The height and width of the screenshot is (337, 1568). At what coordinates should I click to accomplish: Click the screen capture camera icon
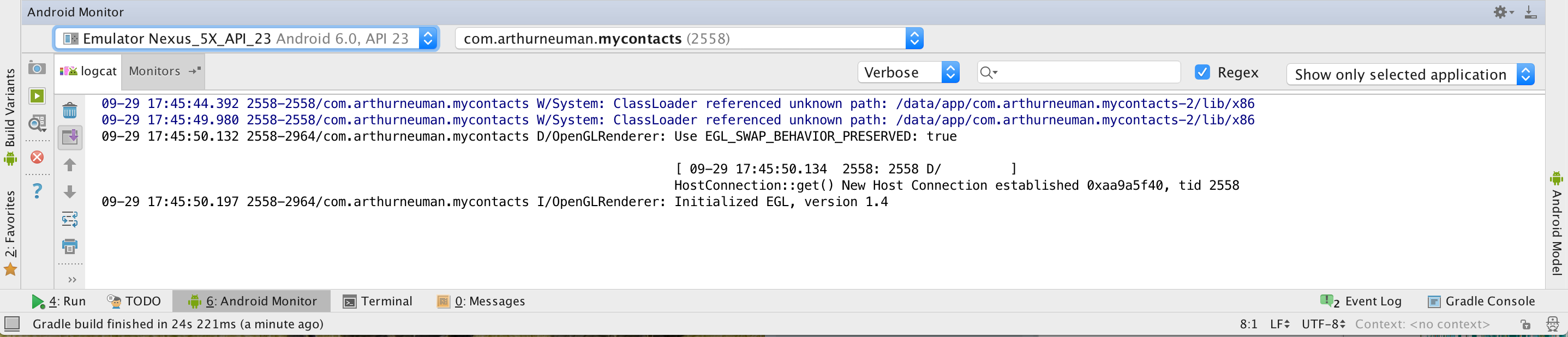click(x=37, y=68)
